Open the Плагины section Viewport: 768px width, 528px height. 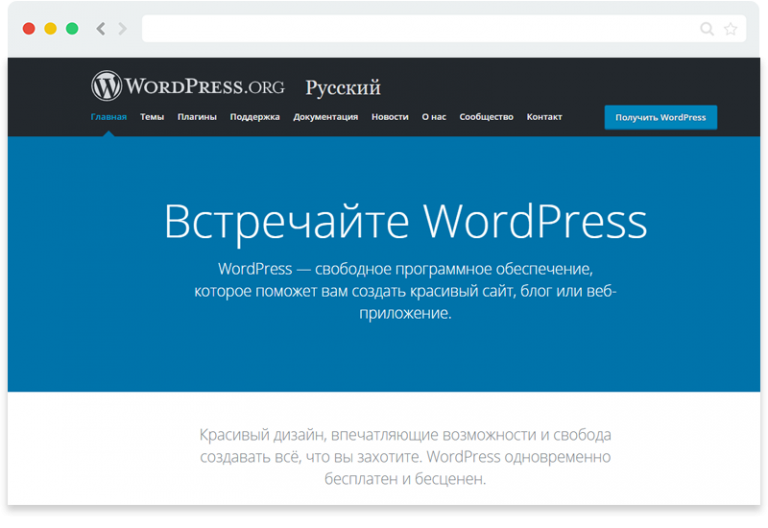197,117
